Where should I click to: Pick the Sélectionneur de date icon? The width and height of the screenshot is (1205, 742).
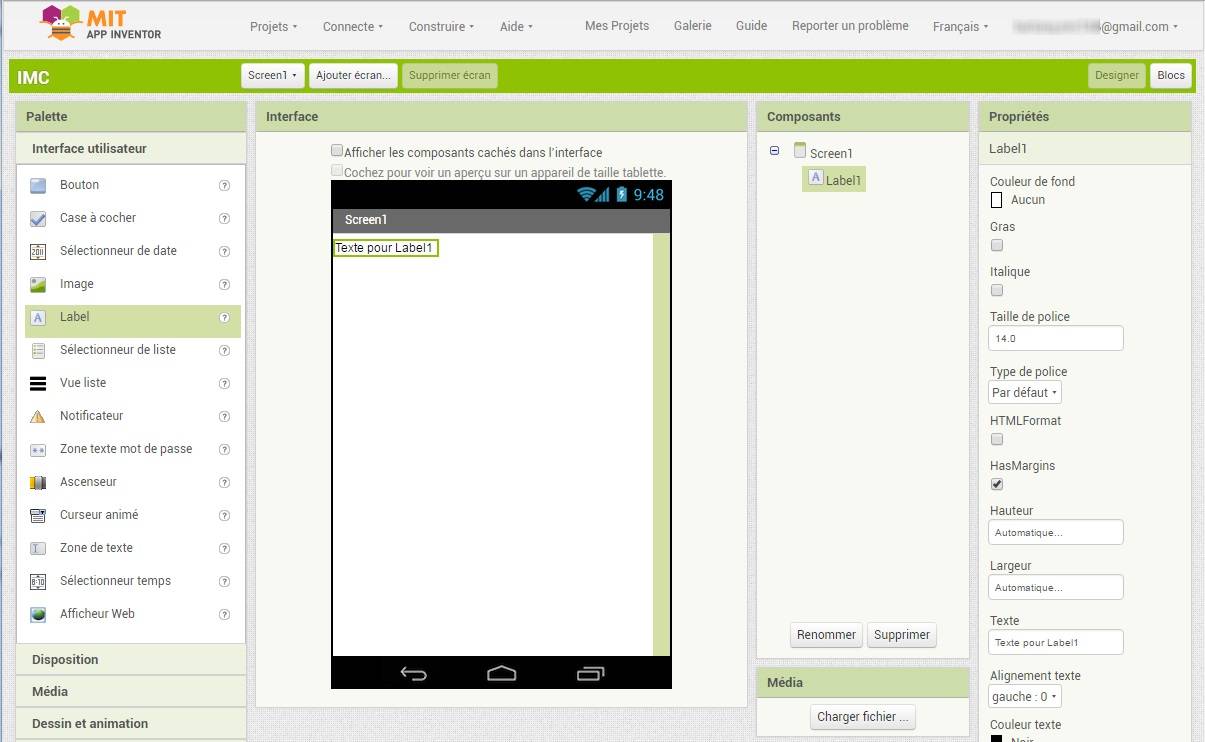38,251
